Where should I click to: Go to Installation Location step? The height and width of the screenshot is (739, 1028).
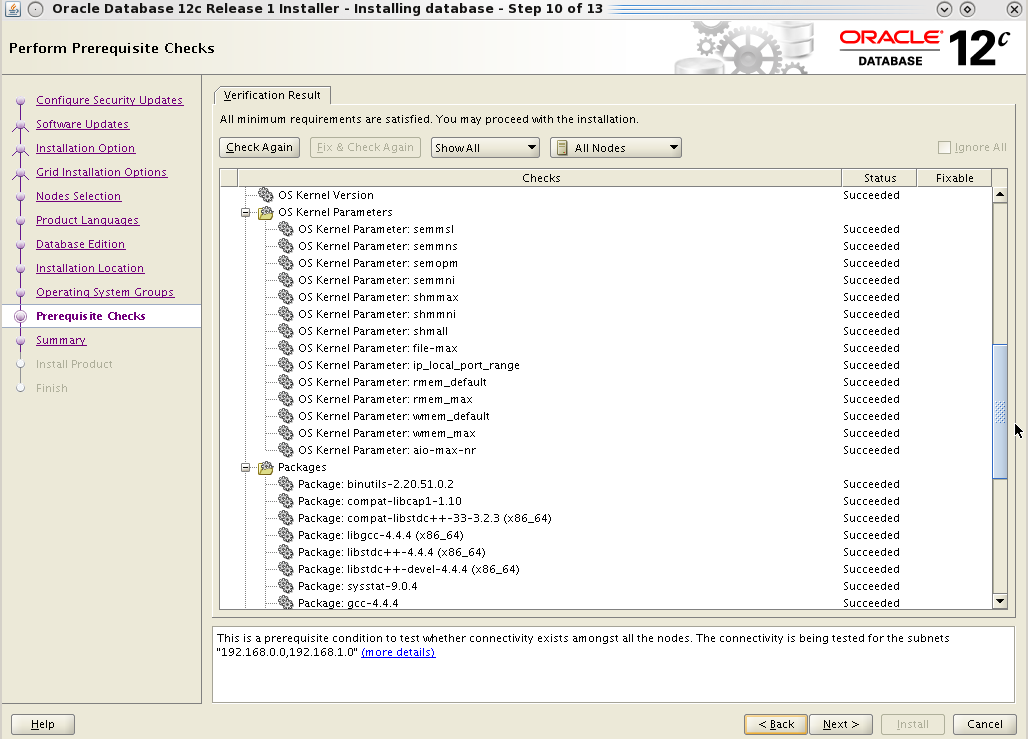point(90,268)
